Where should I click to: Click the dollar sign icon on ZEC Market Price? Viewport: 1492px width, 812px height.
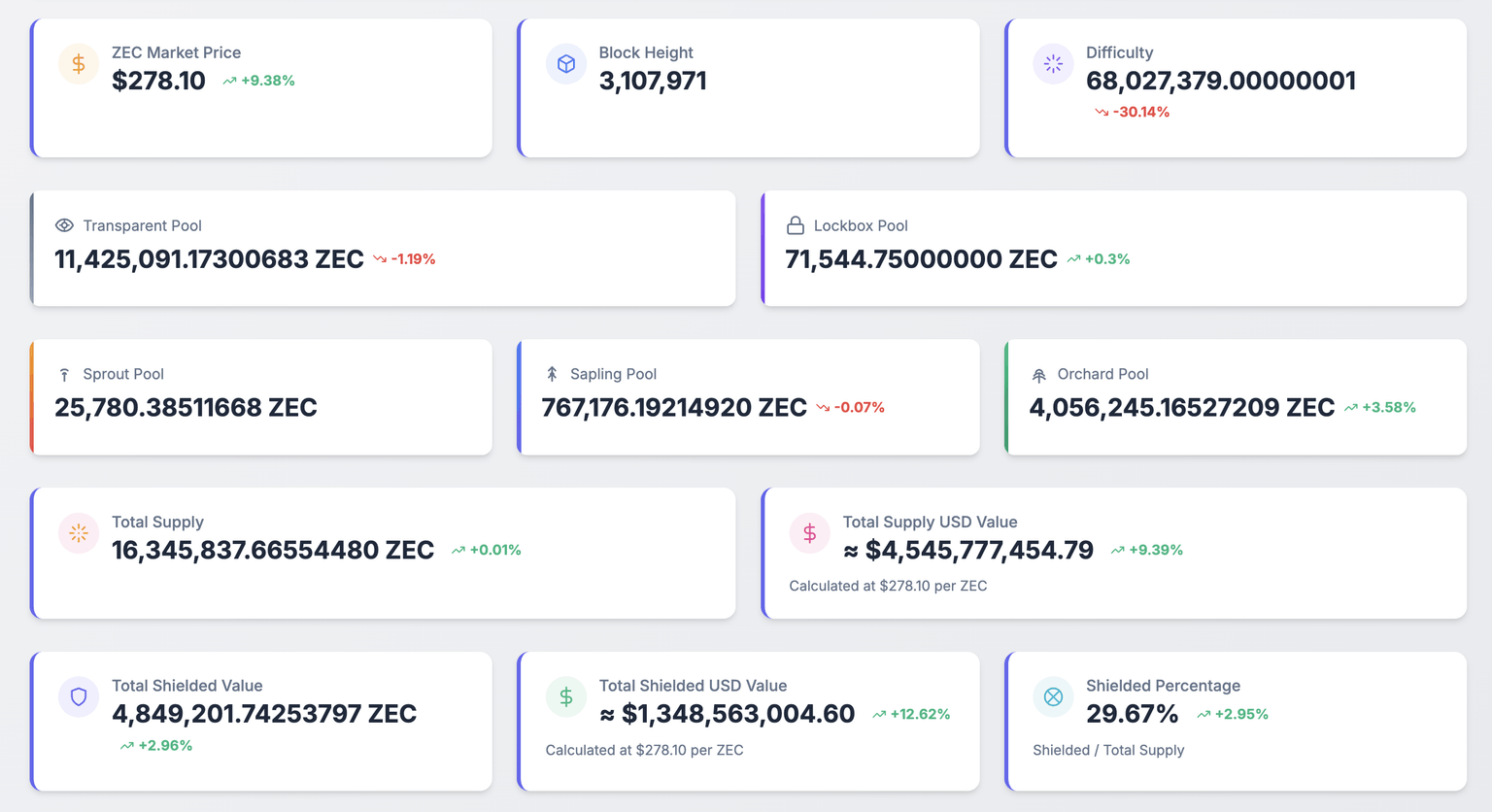78,63
